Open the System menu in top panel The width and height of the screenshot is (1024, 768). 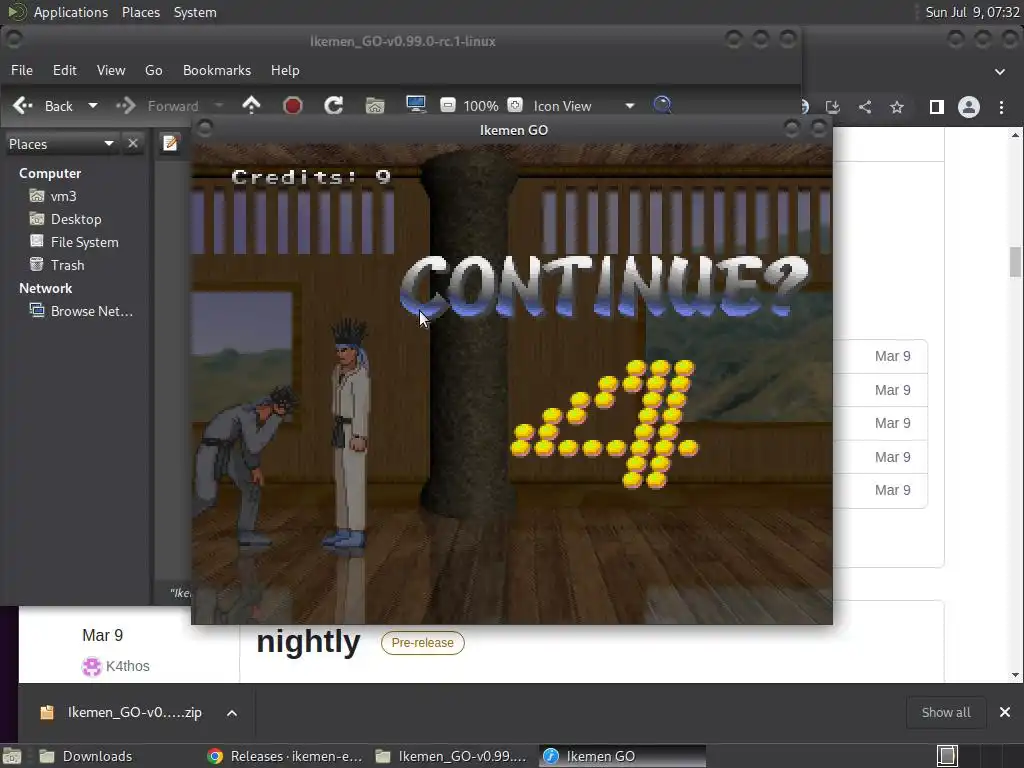[195, 12]
